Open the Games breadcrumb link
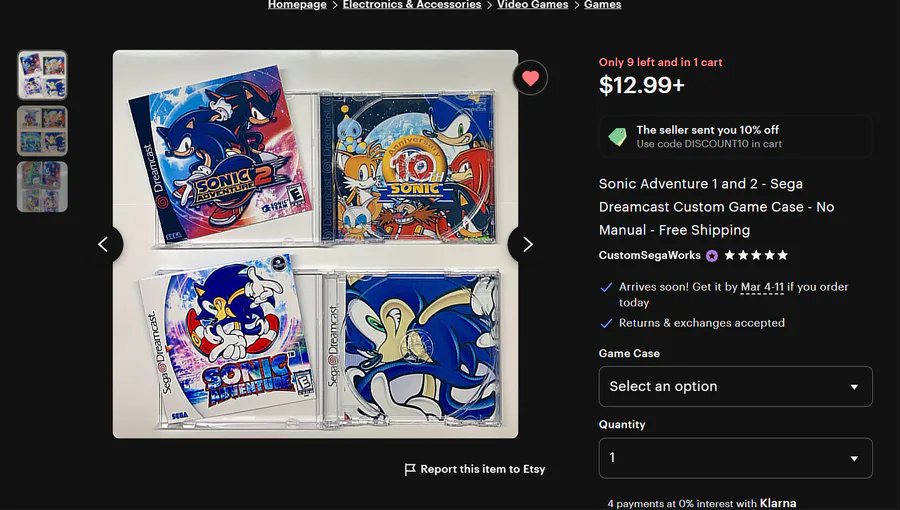 (603, 5)
